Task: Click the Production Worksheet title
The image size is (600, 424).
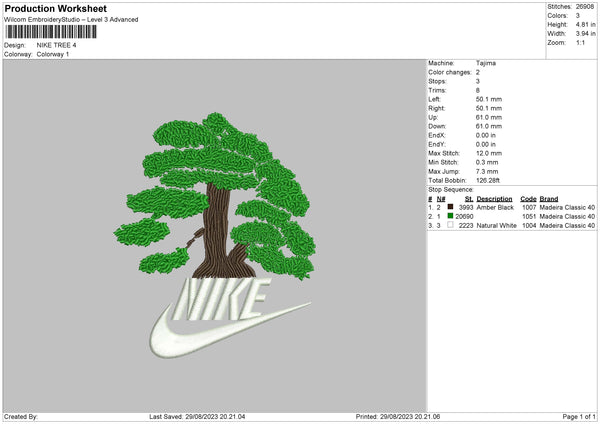Action: 56,9
